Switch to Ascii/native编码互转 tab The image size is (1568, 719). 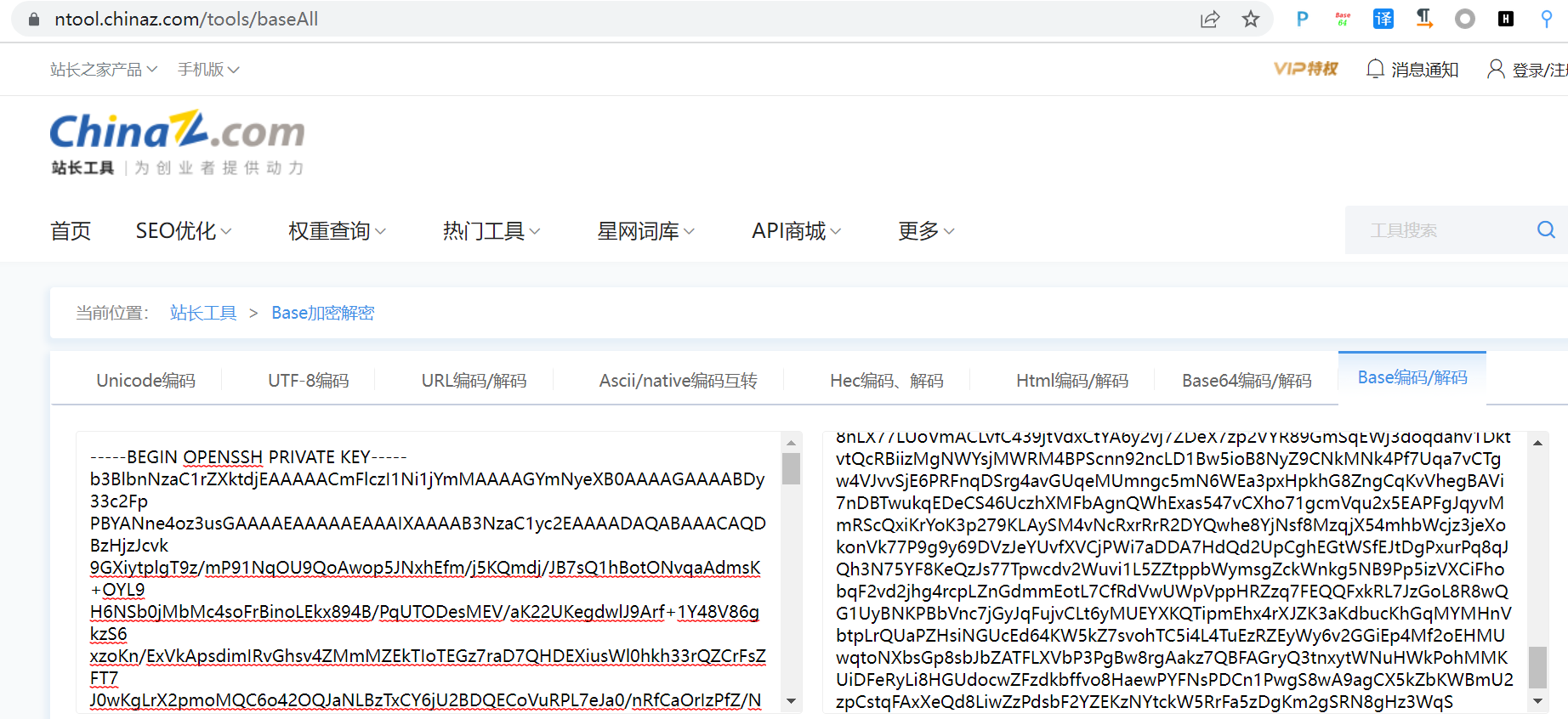(x=678, y=380)
